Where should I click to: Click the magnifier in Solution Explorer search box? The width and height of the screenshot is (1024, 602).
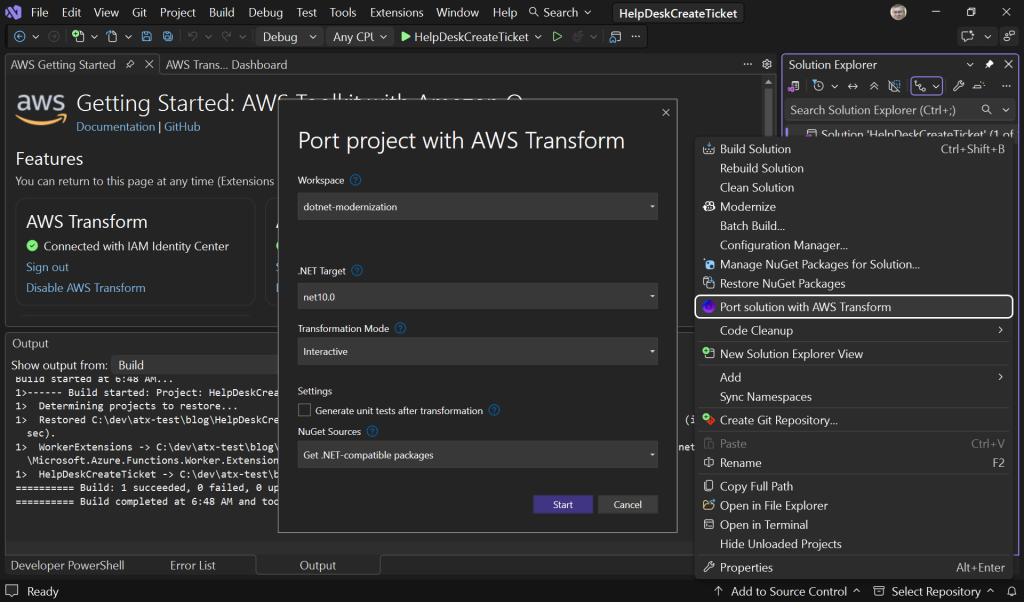point(987,110)
